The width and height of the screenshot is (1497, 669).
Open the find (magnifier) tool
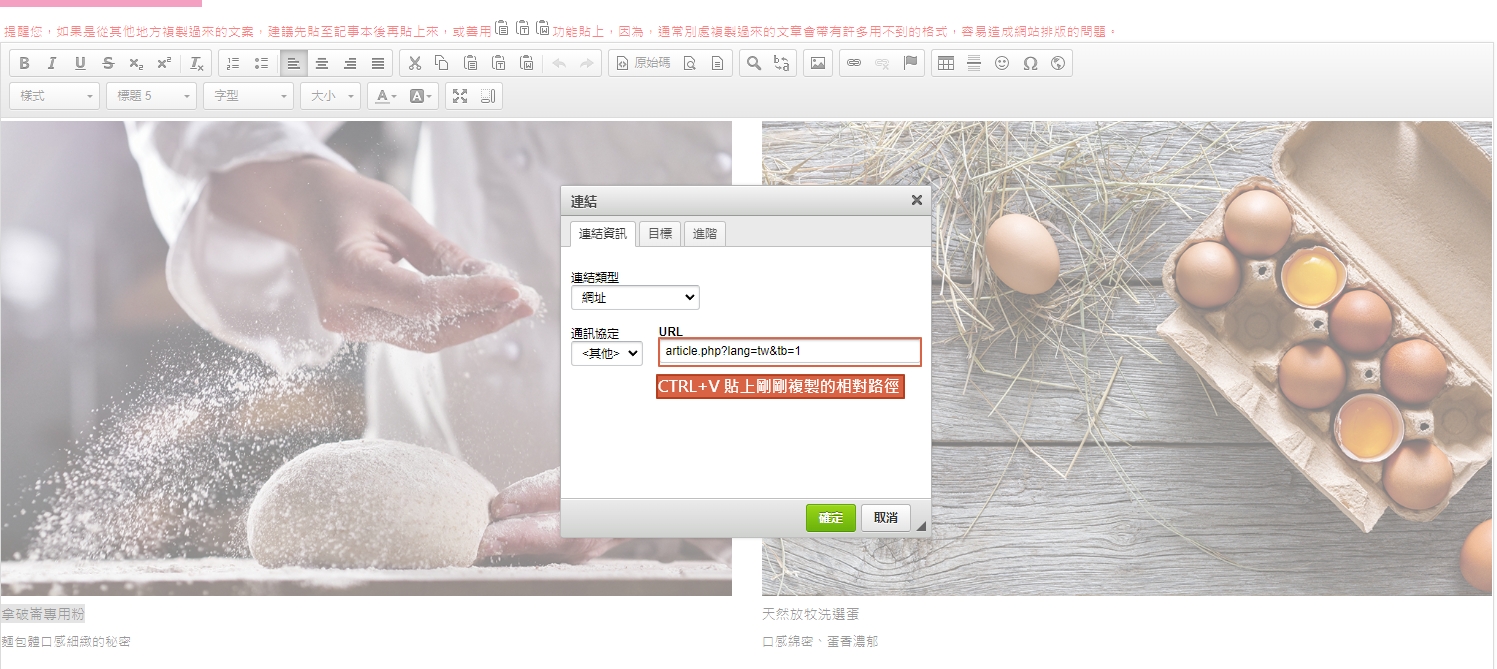(x=754, y=63)
